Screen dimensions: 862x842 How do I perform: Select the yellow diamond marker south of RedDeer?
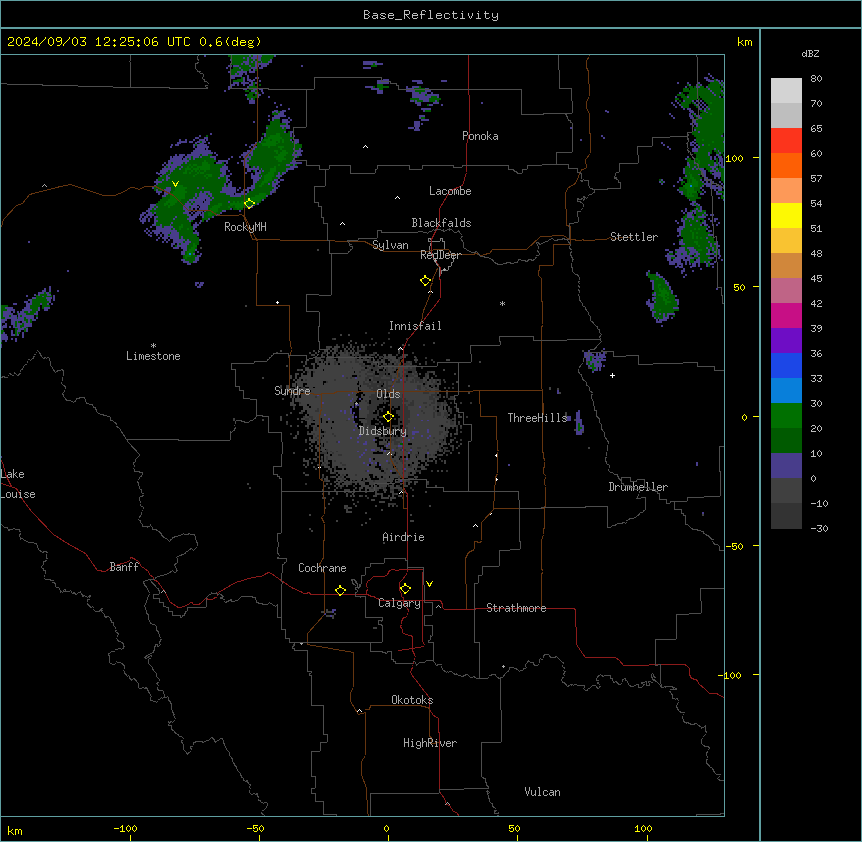425,280
